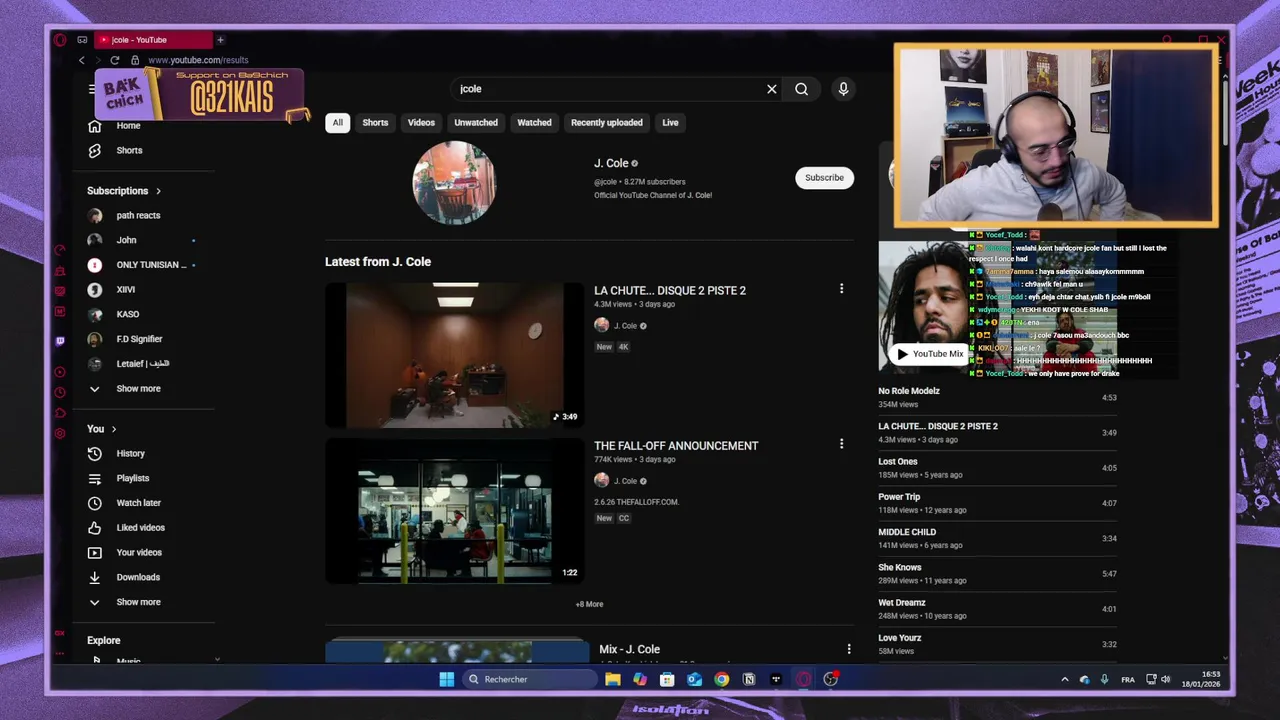Show hidden system tray icons chevron
This screenshot has width=1280, height=720.
[x=1064, y=680]
